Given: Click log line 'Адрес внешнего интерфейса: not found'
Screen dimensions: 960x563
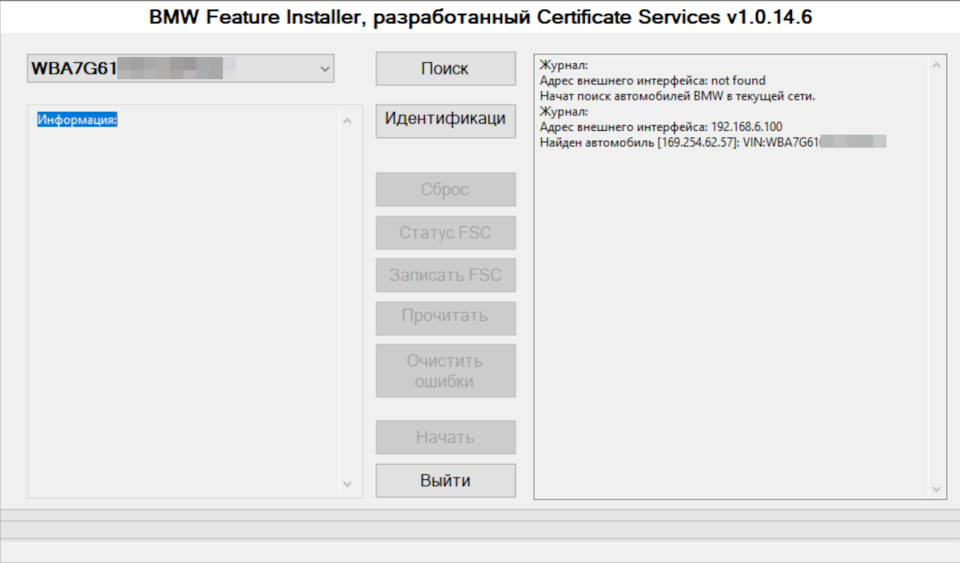Looking at the screenshot, I should tap(653, 81).
